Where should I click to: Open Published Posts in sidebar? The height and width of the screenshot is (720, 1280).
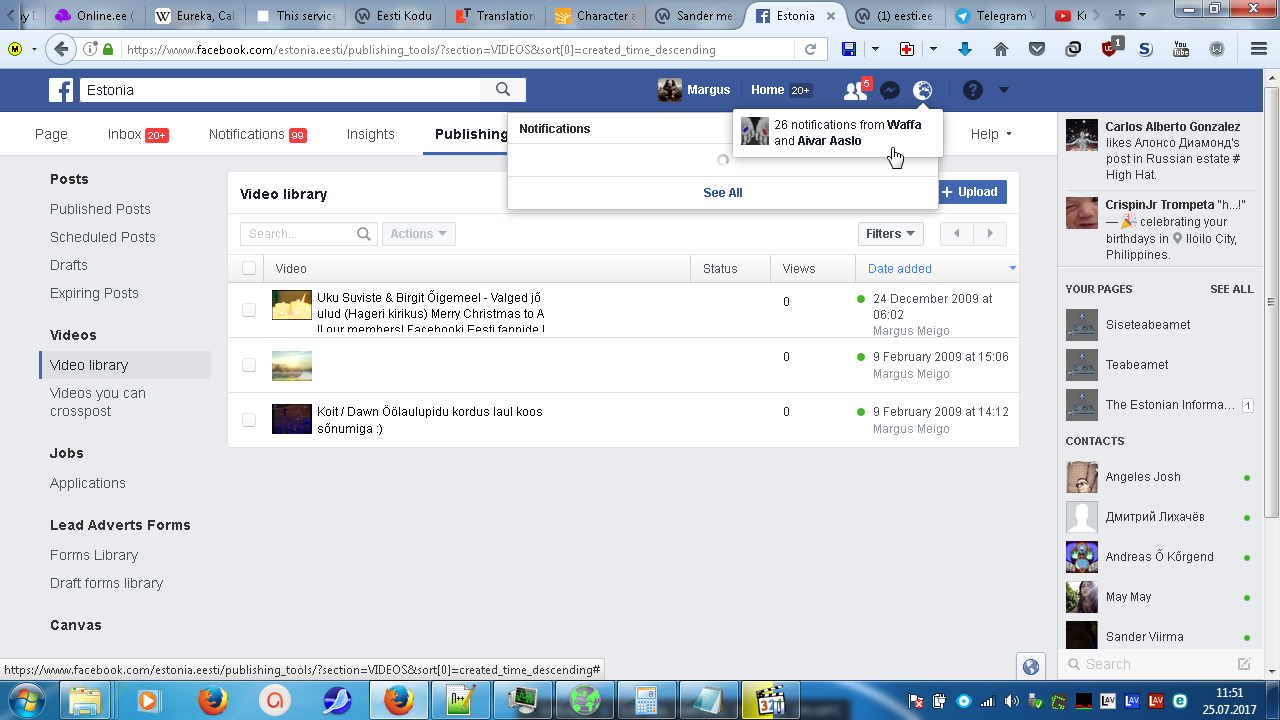coord(100,209)
